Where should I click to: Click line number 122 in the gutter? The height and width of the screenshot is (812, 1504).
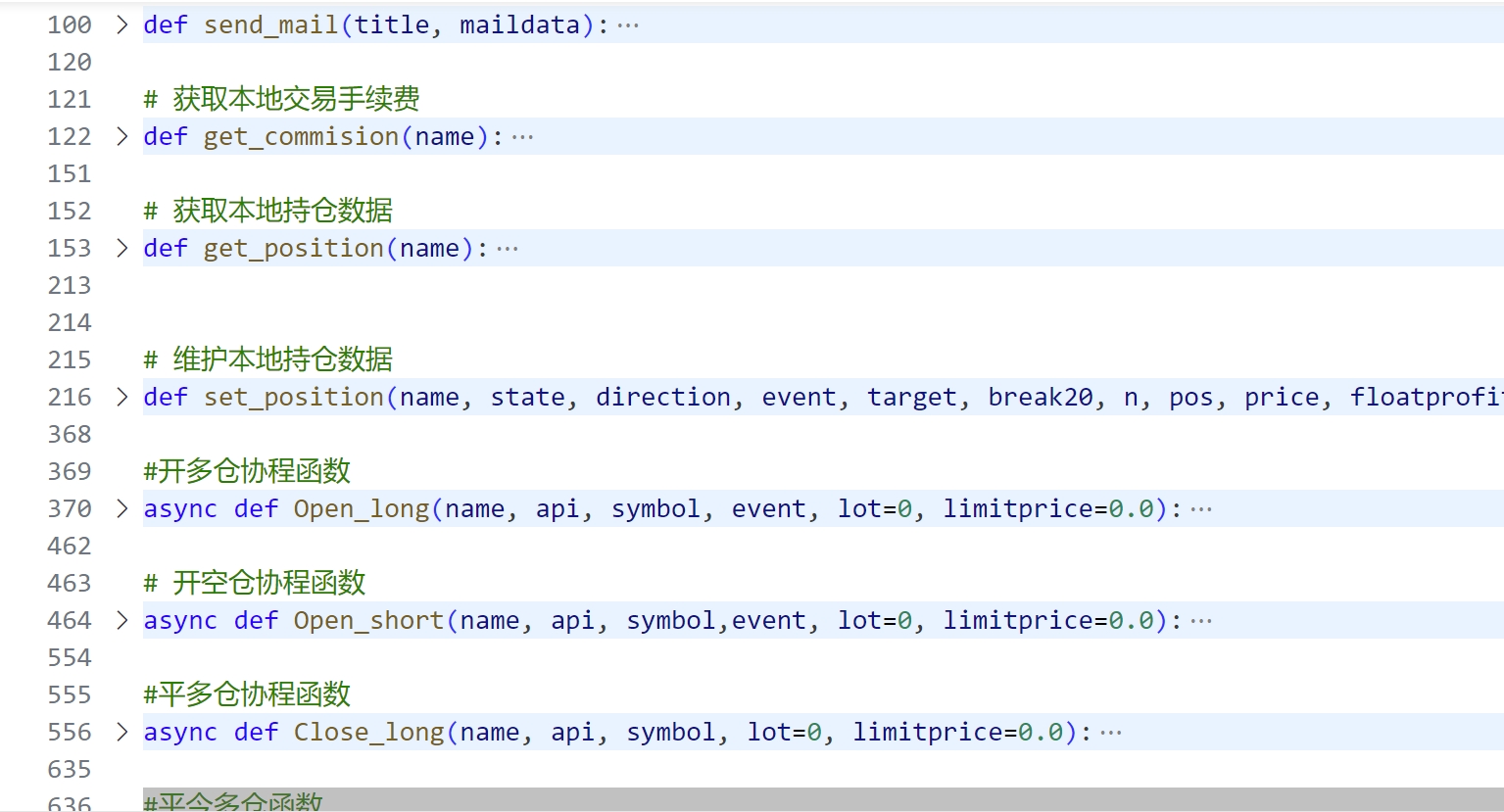[70, 136]
